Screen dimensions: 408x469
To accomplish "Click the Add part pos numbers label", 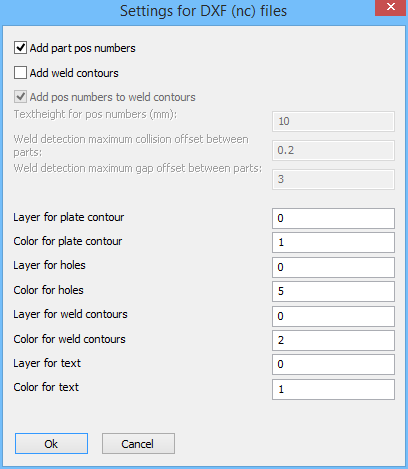I will click(x=83, y=48).
